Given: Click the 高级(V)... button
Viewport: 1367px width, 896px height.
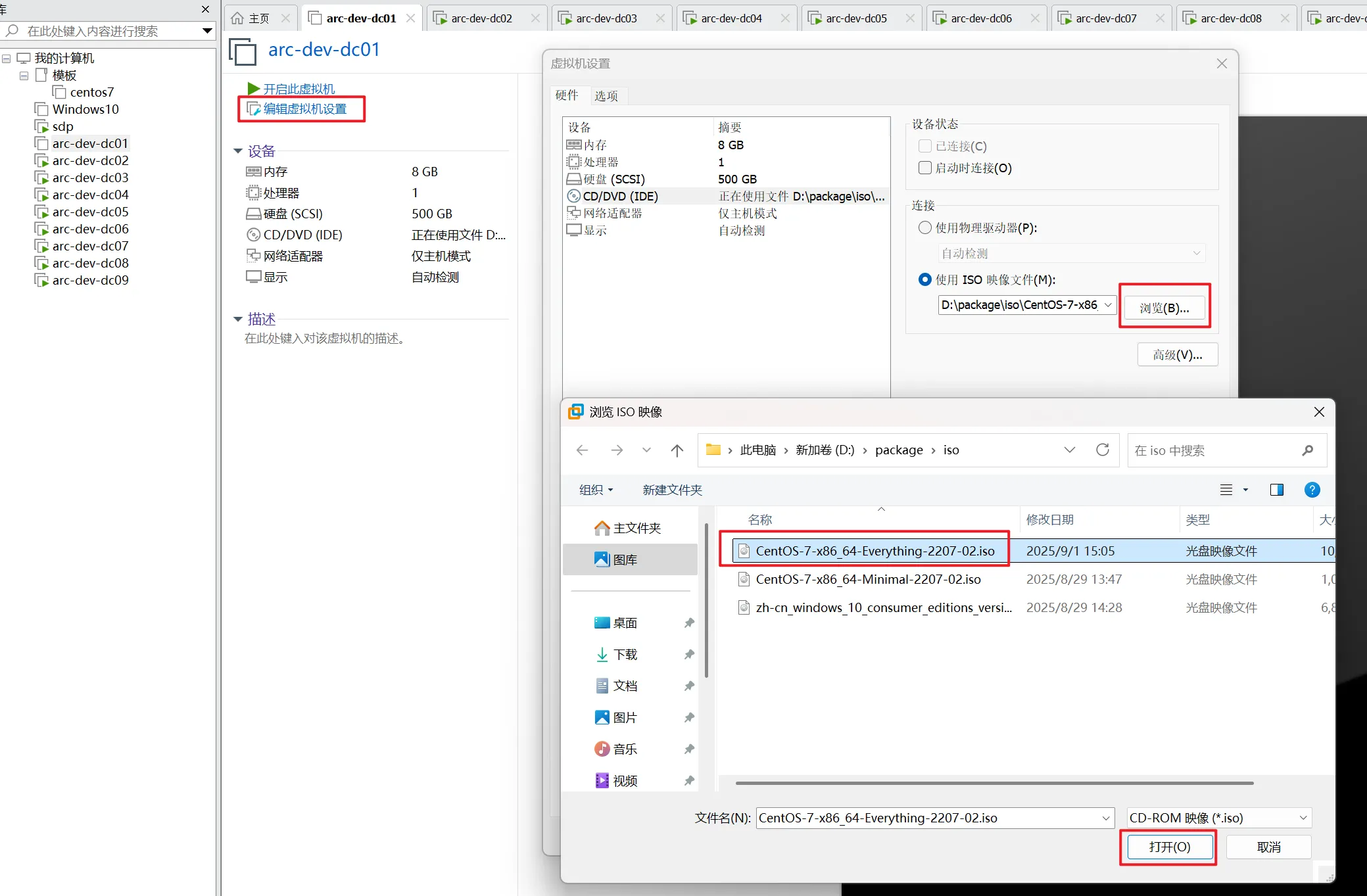Looking at the screenshot, I should coord(1177,355).
